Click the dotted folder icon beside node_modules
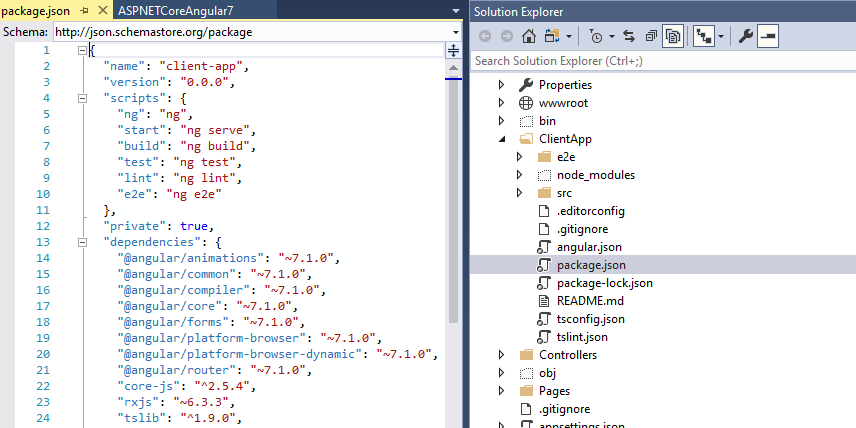Viewport: 856px width, 428px height. tap(544, 175)
